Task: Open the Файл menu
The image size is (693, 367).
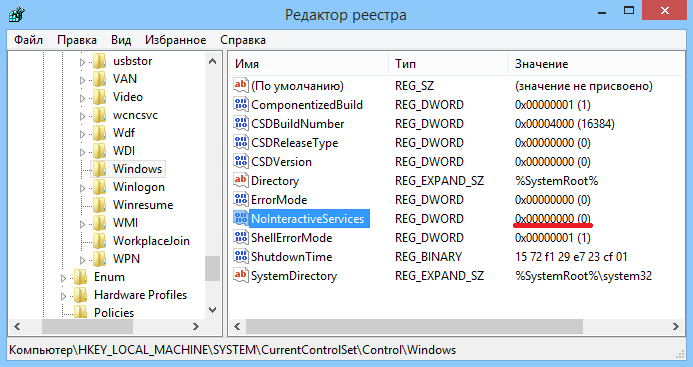Action: click(x=28, y=40)
